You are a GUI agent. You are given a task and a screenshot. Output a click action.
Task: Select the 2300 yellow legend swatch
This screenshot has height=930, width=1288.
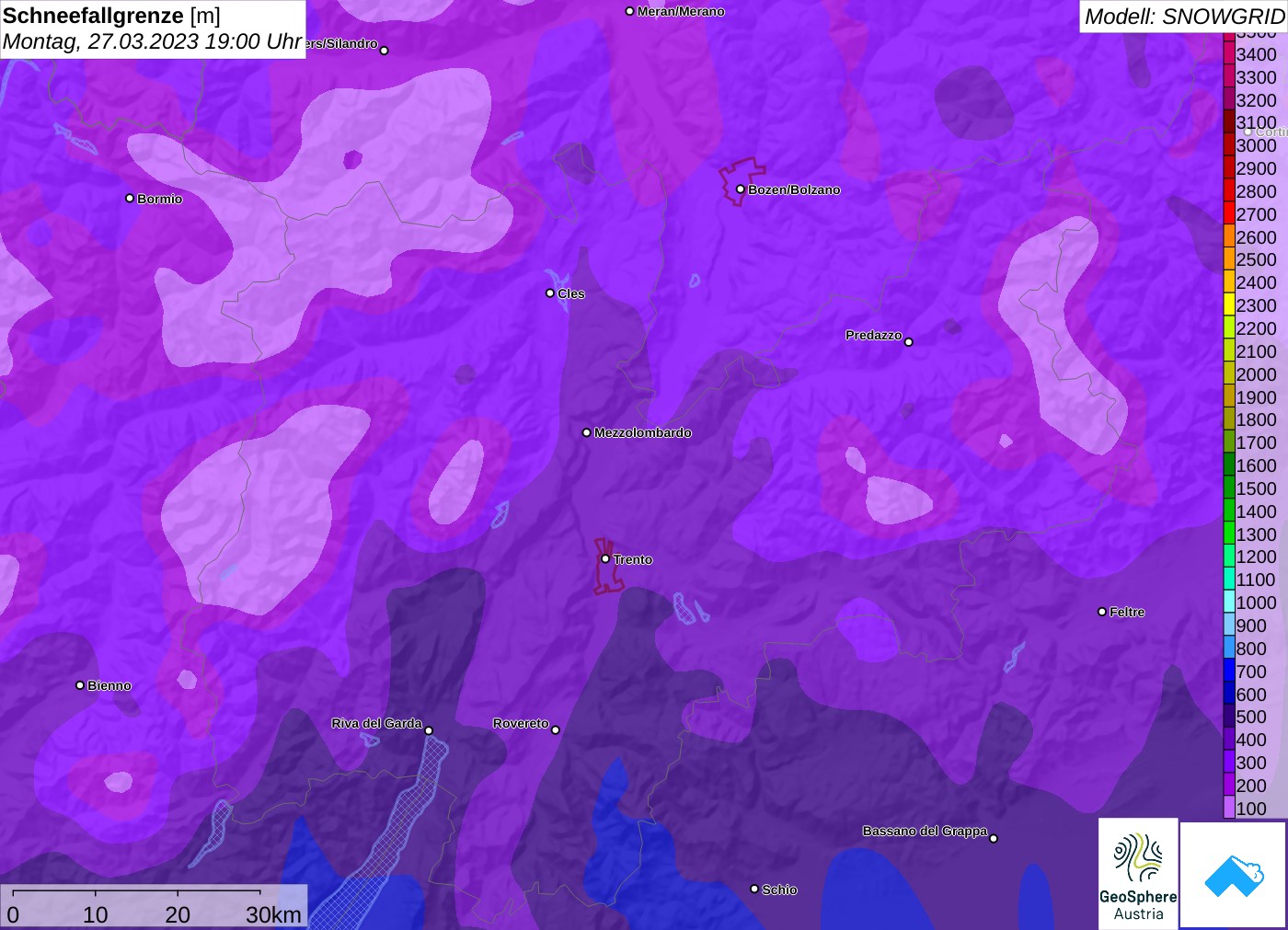[x=1229, y=305]
